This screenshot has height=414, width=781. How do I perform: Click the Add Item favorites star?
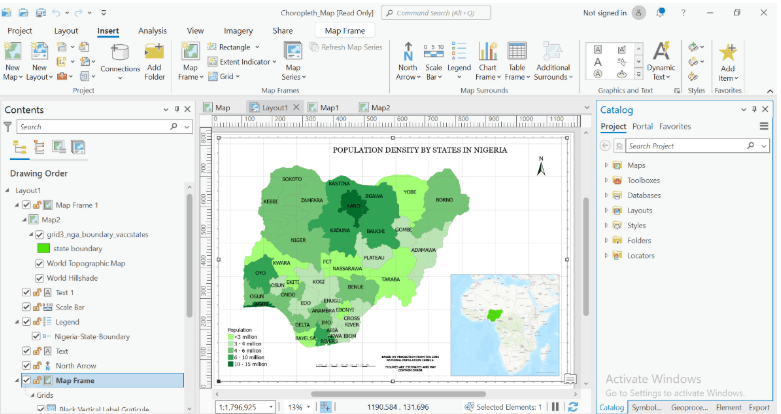pyautogui.click(x=728, y=53)
